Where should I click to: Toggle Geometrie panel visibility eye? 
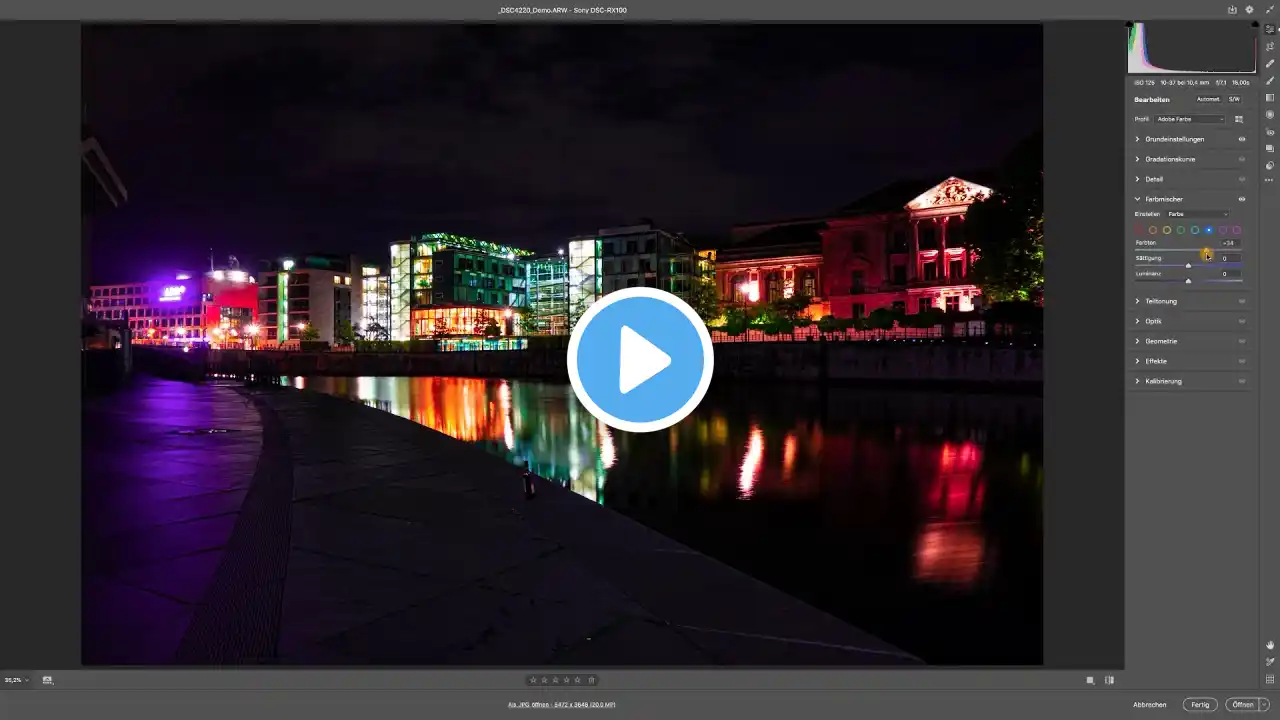click(1242, 341)
